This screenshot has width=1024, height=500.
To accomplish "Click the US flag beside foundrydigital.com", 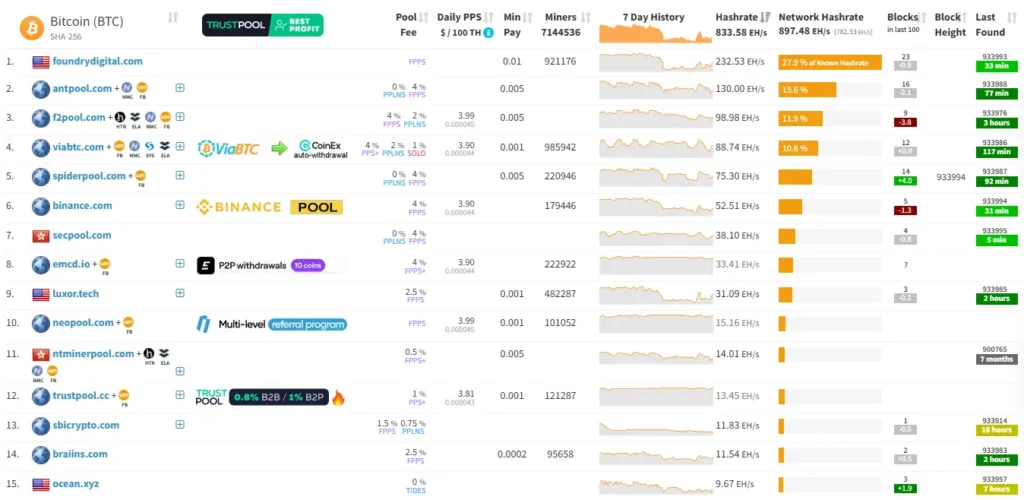I will click(x=40, y=62).
